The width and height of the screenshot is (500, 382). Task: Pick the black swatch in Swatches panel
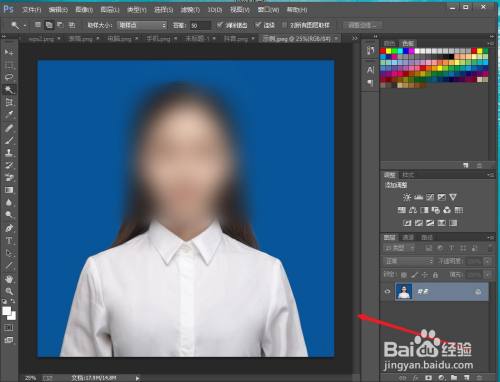[451, 57]
